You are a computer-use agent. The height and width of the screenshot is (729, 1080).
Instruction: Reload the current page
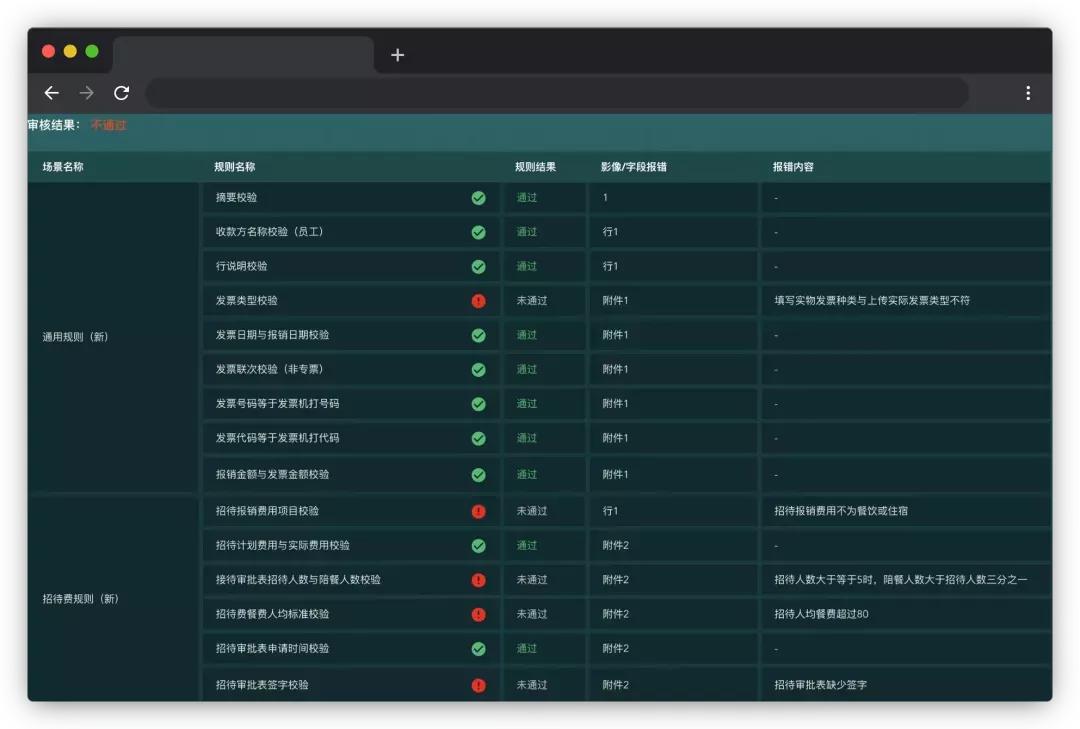[122, 93]
